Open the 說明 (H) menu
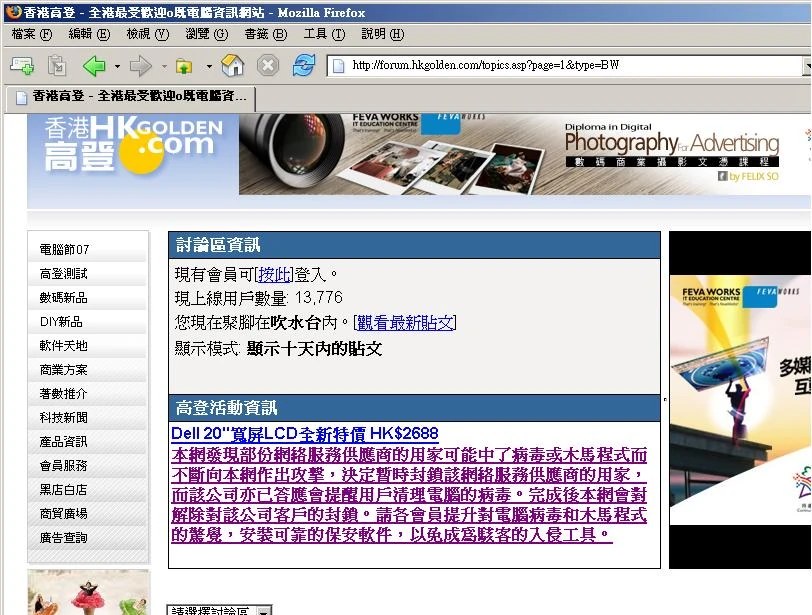This screenshot has height=615, width=812. [x=383, y=34]
